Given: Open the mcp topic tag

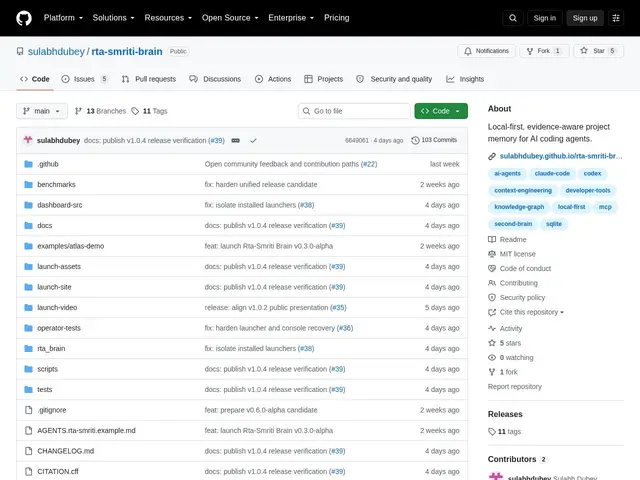Looking at the screenshot, I should click(x=605, y=207).
